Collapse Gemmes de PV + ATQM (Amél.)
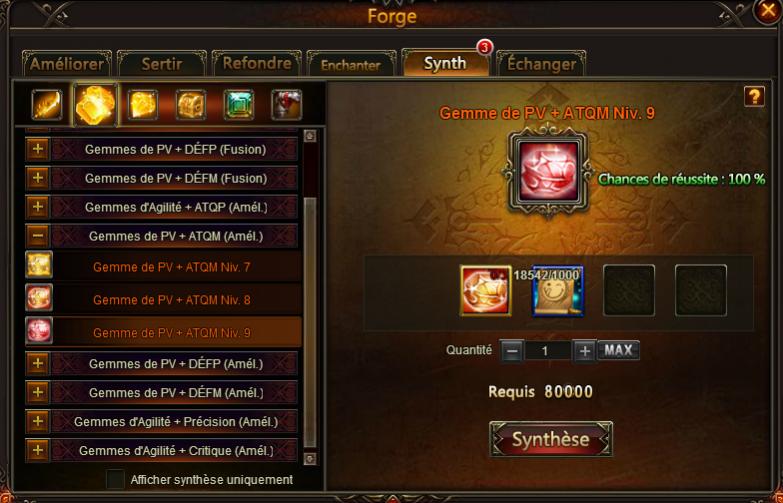This screenshot has height=503, width=783. click(37, 236)
